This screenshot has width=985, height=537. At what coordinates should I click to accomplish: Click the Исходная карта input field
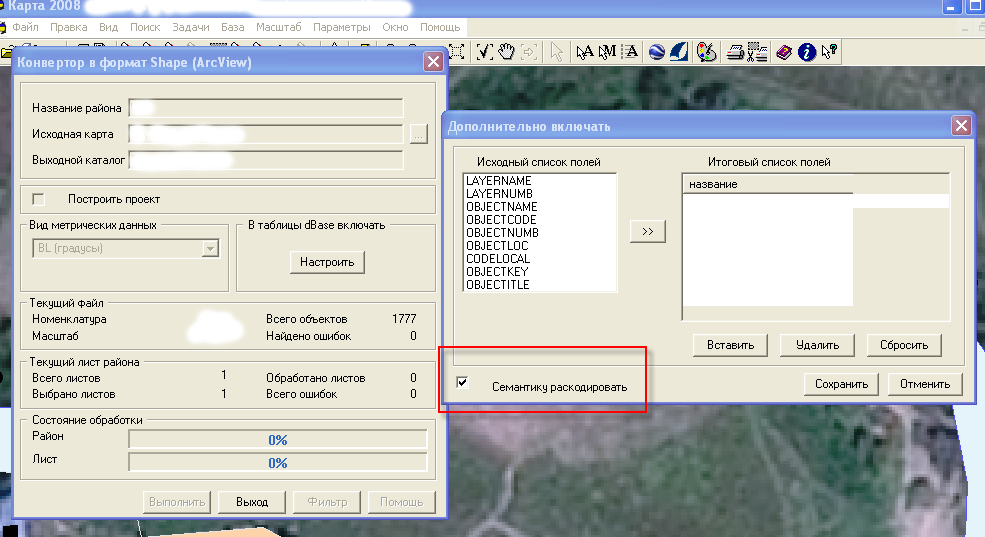coord(266,134)
